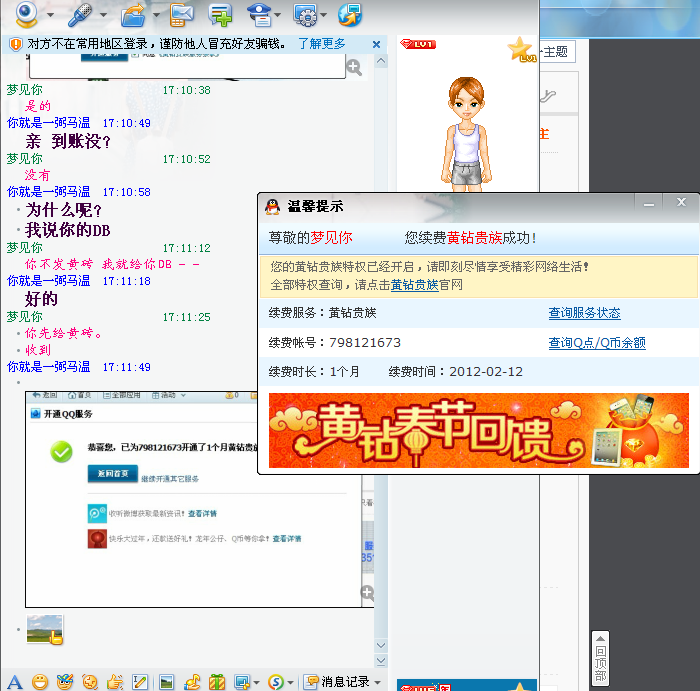This screenshot has width=700, height=691.
Task: Click the message 亲 到账没?
Action: point(68,142)
